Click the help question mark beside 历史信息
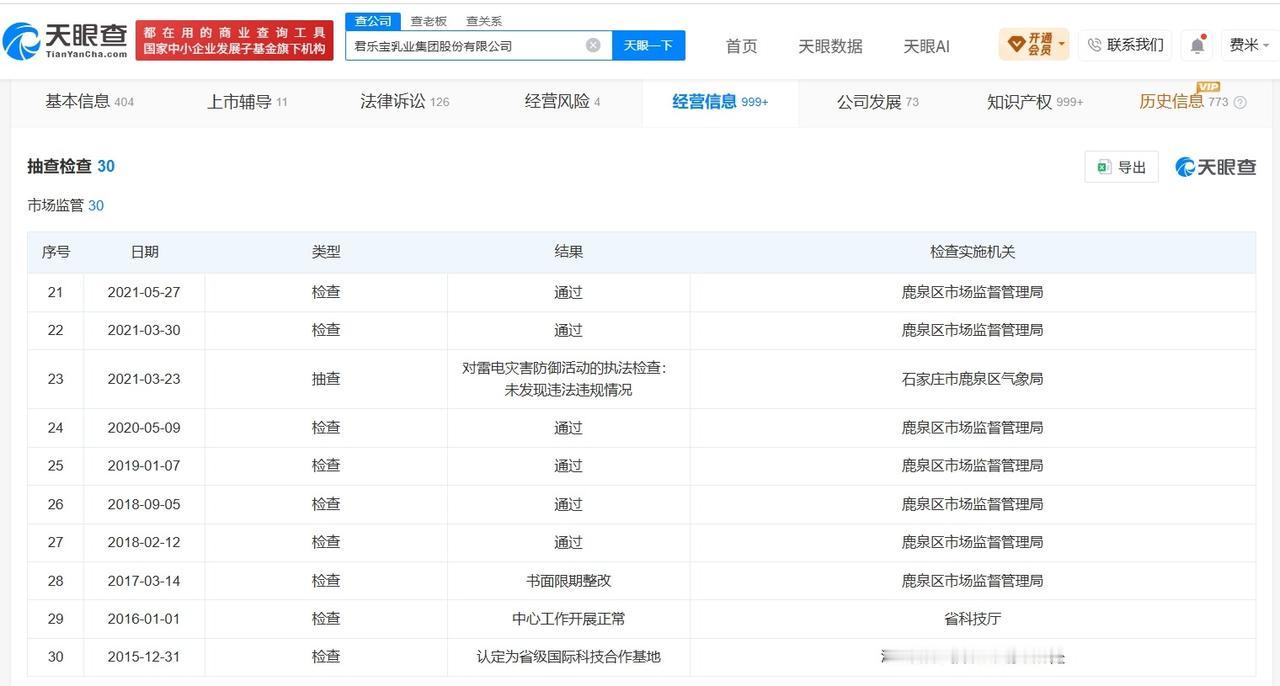Image resolution: width=1280 pixels, height=686 pixels. (1240, 102)
